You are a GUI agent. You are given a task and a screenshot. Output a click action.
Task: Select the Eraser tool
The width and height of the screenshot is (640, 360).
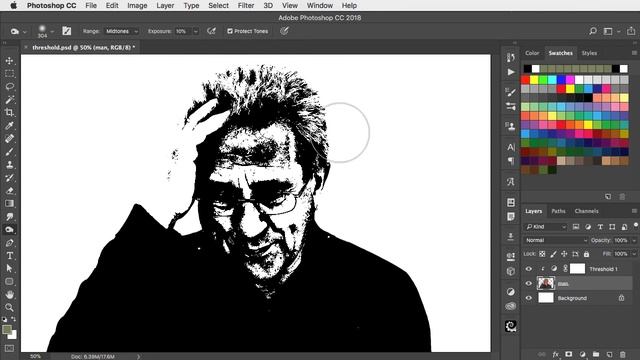tap(9, 191)
